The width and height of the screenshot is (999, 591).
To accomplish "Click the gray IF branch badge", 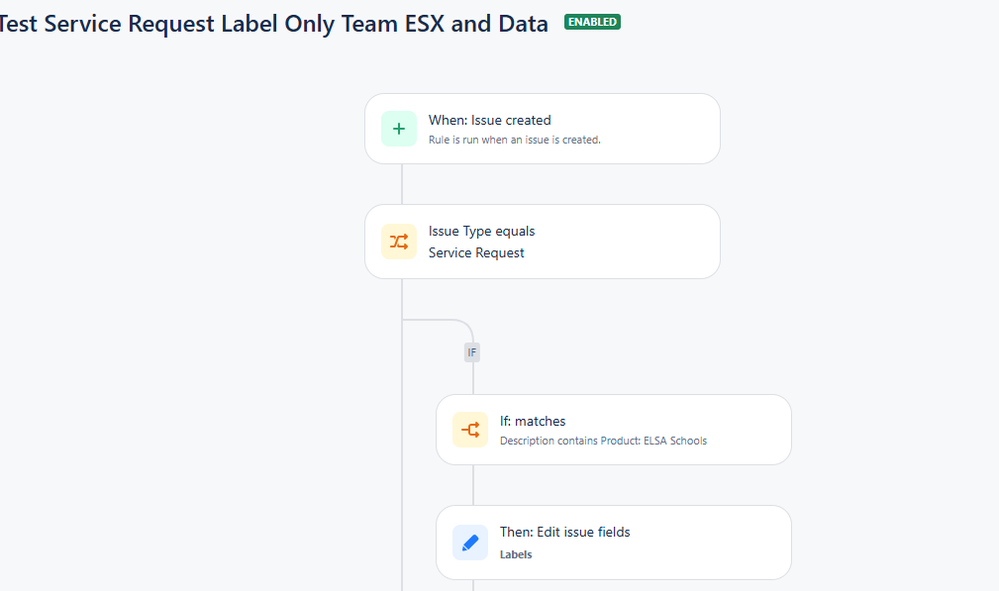I will point(472,352).
